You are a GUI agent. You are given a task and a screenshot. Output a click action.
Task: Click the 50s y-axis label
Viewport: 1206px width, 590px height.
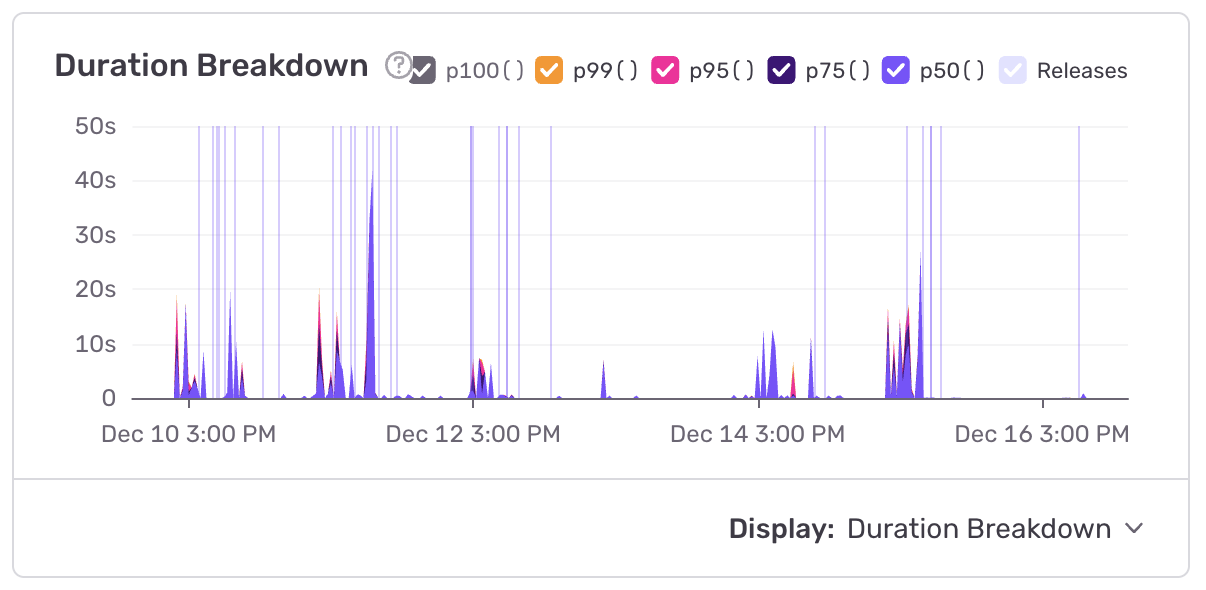(96, 126)
